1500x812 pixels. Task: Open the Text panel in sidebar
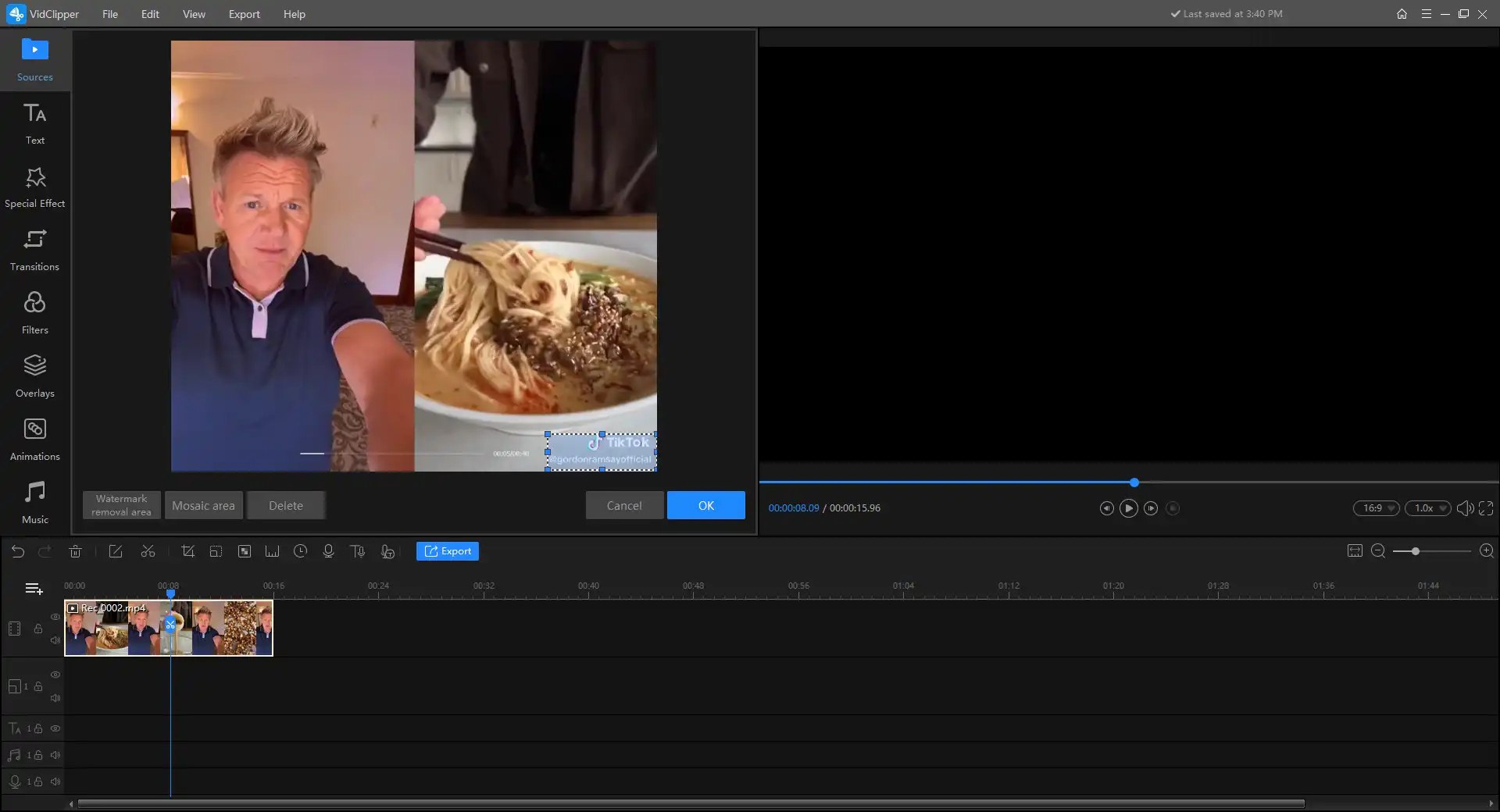tap(35, 123)
